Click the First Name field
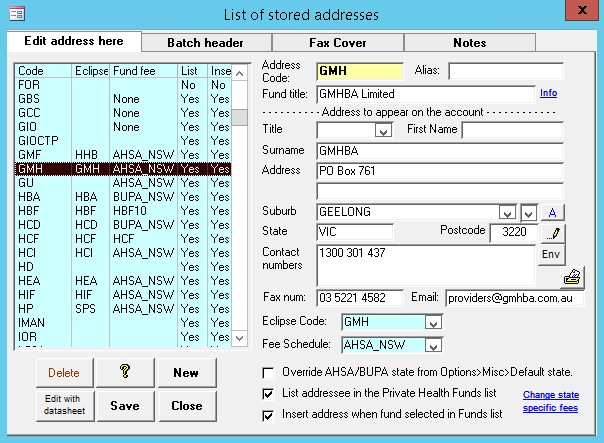This screenshot has width=604, height=443. [513, 130]
